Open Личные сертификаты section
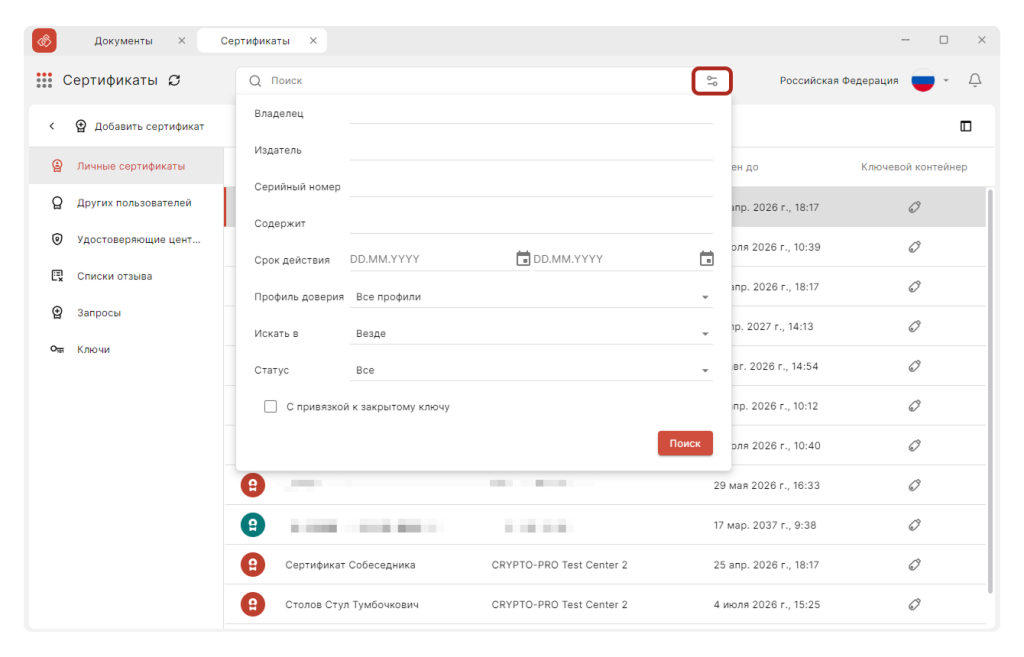 click(127, 166)
